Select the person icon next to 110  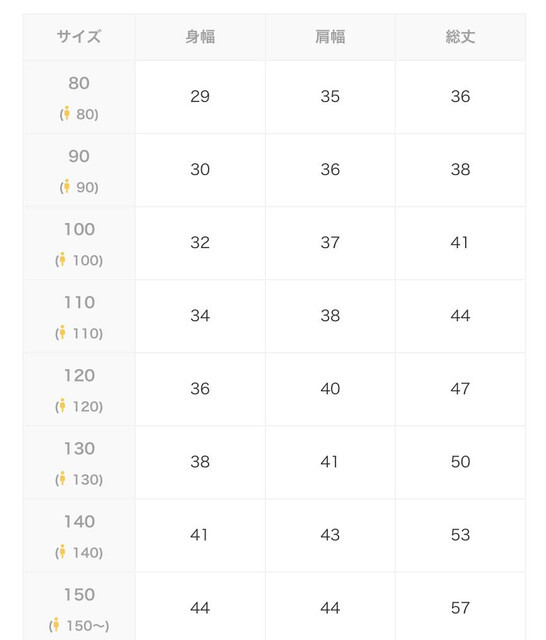tap(62, 332)
